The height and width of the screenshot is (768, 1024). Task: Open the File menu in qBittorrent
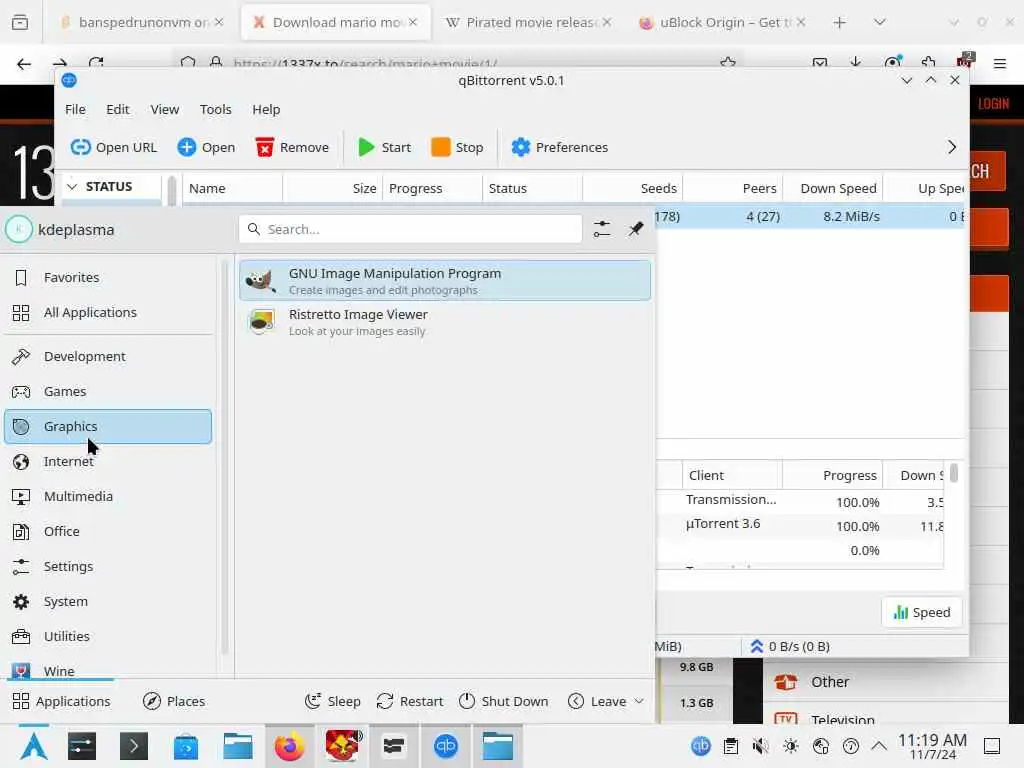(75, 110)
